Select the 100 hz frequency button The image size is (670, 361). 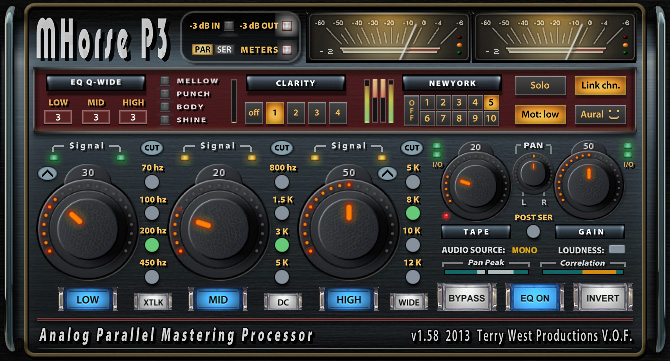152,213
